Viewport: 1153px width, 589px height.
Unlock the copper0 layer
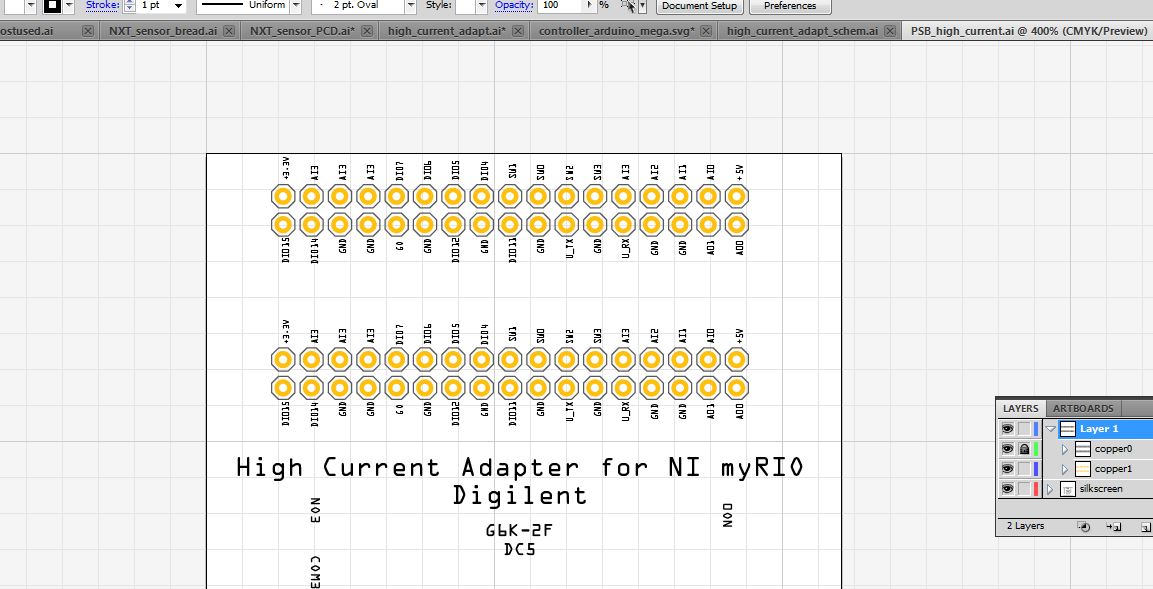pyautogui.click(x=1025, y=448)
